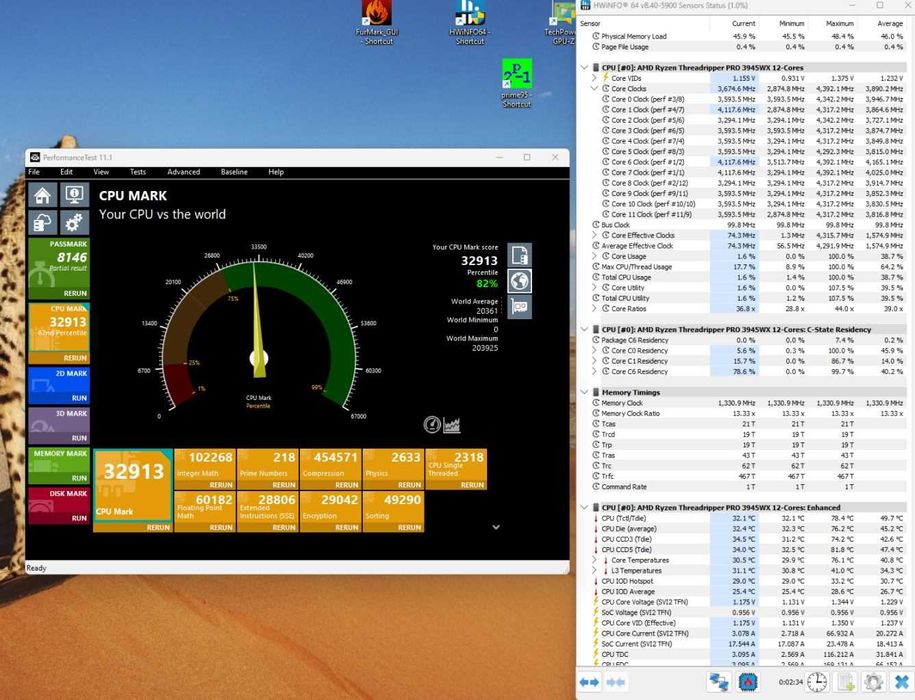Rerun the PassMark rating test
Screen dimensions: 915x700
(75, 293)
